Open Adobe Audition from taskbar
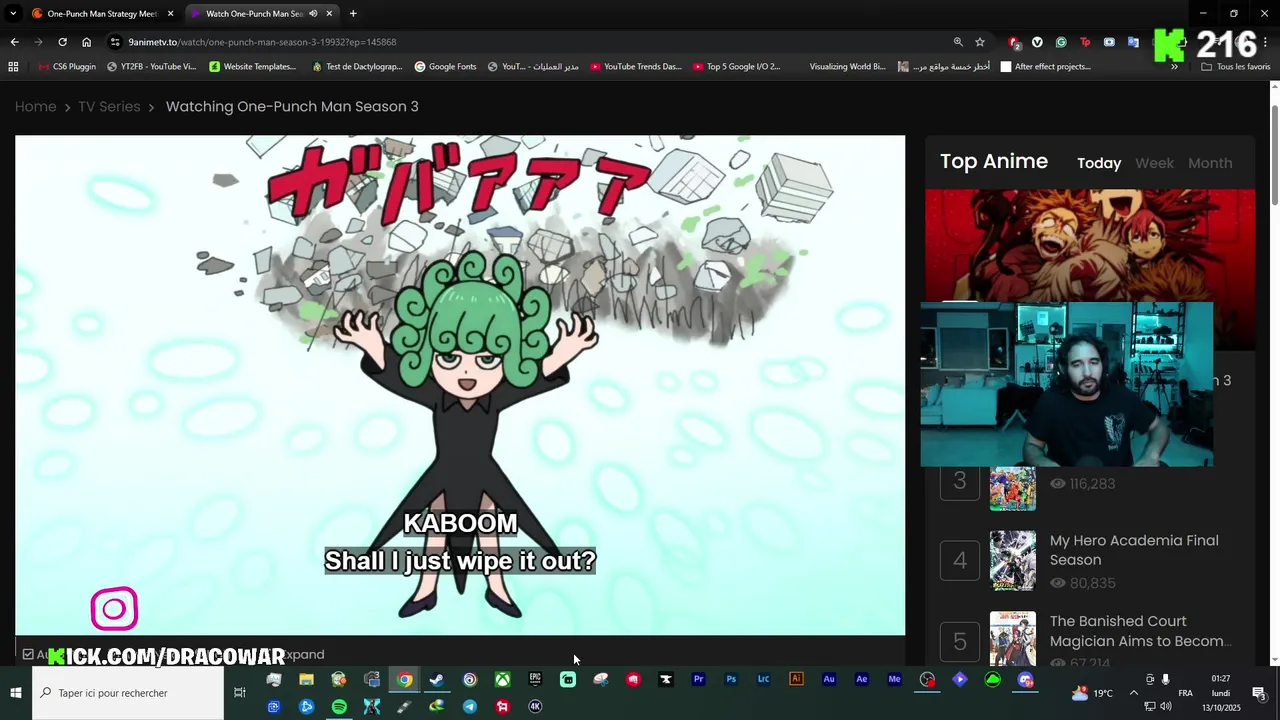This screenshot has height=720, width=1280. tap(829, 680)
